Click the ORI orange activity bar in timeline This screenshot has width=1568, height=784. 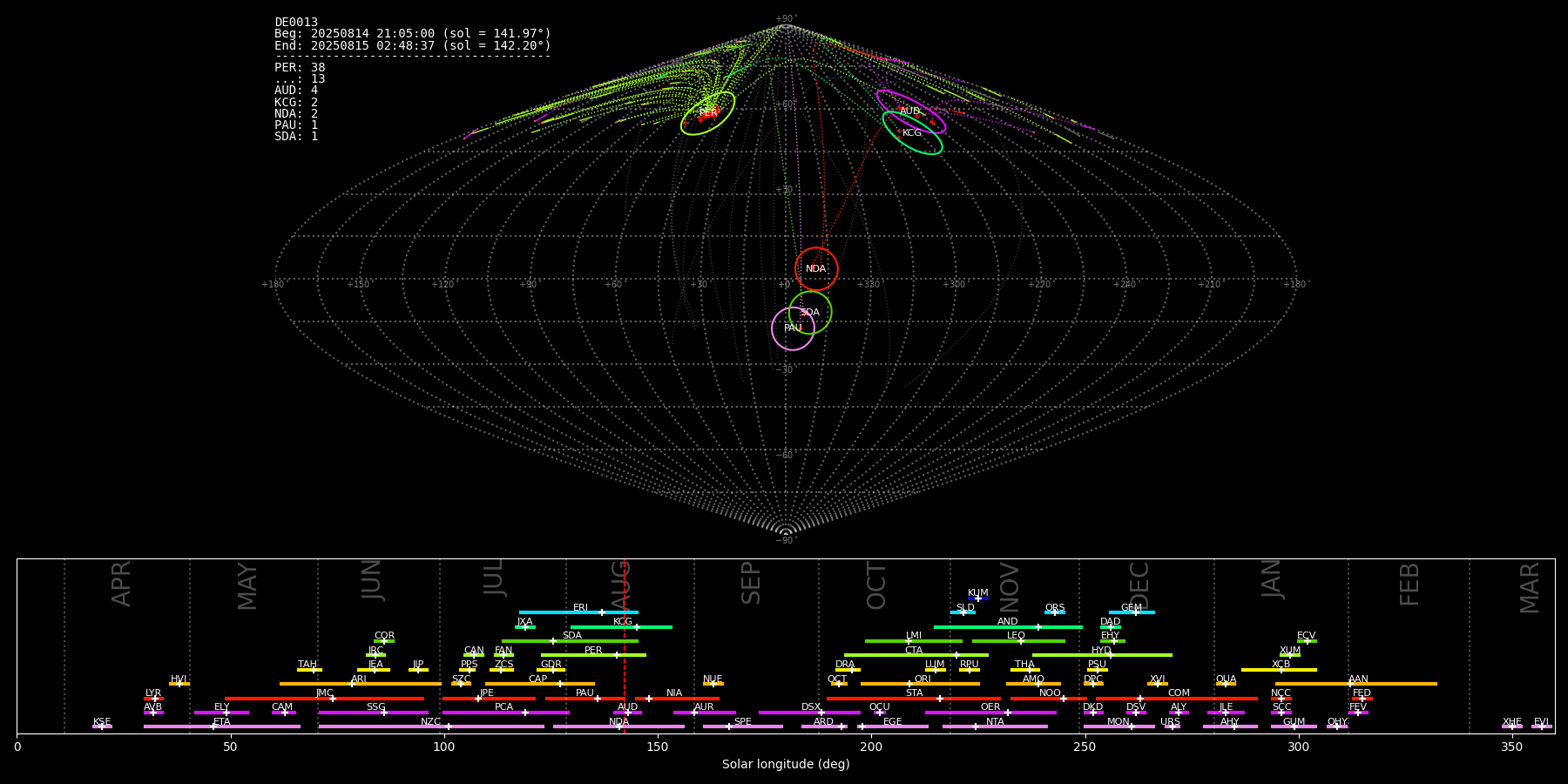click(920, 684)
